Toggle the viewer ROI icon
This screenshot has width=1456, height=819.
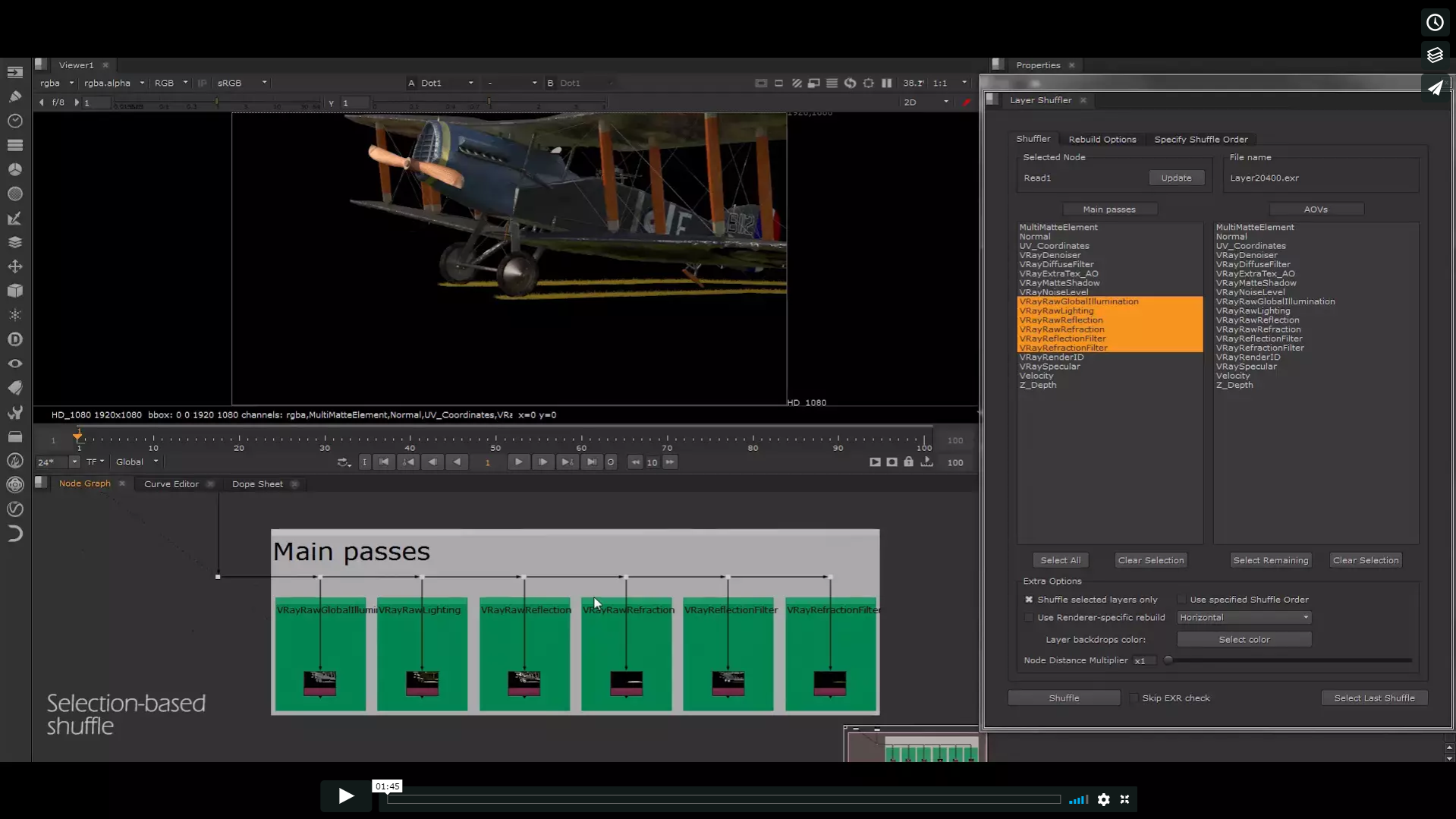click(779, 83)
